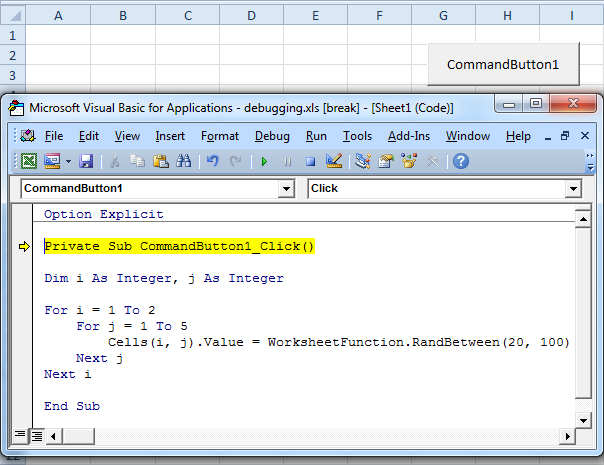Open the Format menu
This screenshot has width=604, height=465.
click(220, 136)
